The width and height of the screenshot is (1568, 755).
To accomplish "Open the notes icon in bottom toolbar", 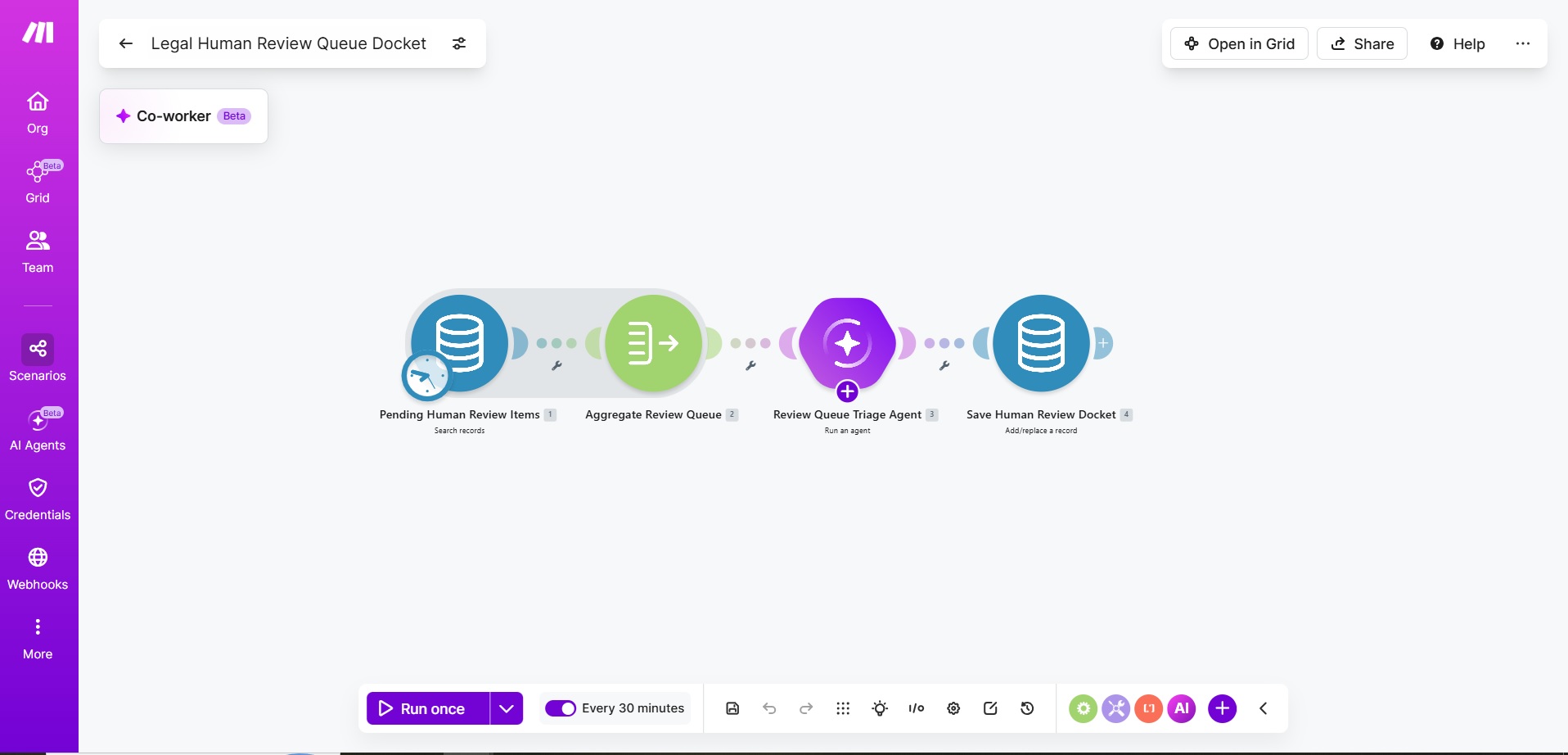I will (990, 708).
